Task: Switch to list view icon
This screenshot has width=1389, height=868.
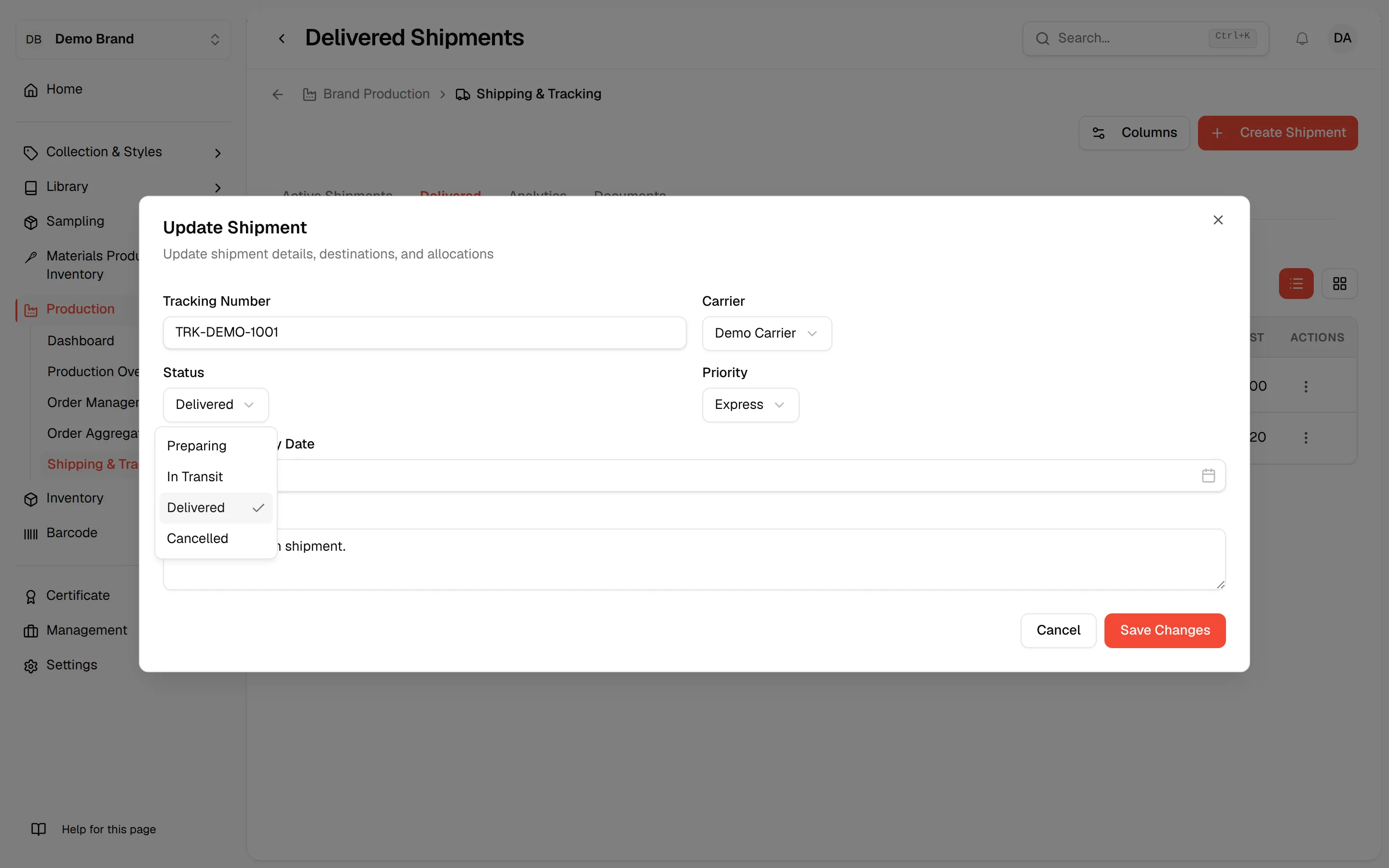Action: 1296,284
